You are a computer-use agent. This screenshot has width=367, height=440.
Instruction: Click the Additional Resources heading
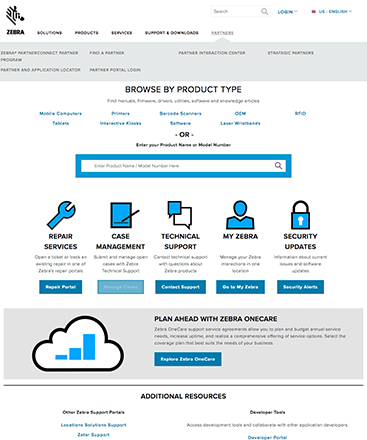[x=183, y=396]
